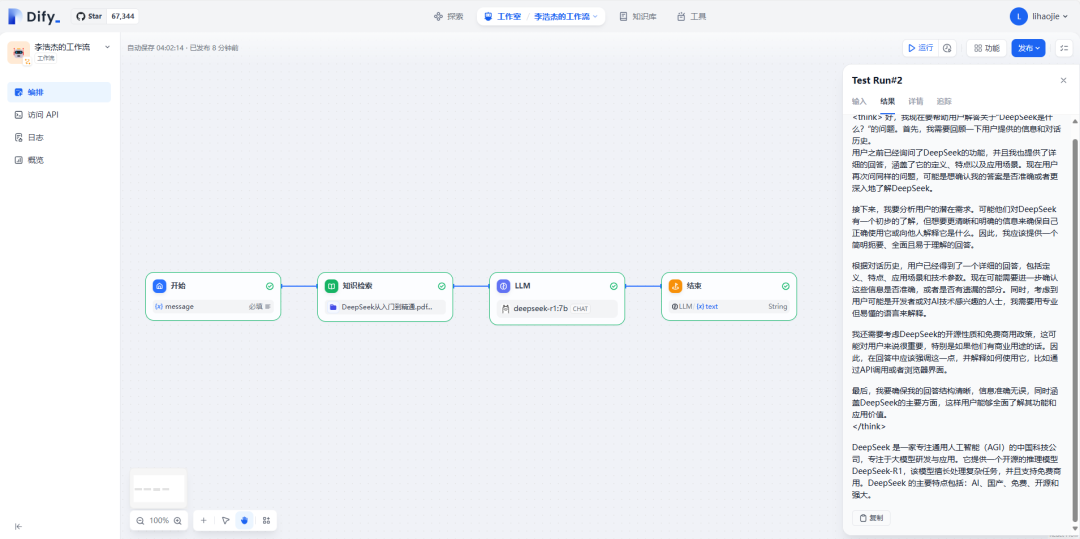
Task: Open 概览 overview in the sidebar
Action: pos(59,160)
